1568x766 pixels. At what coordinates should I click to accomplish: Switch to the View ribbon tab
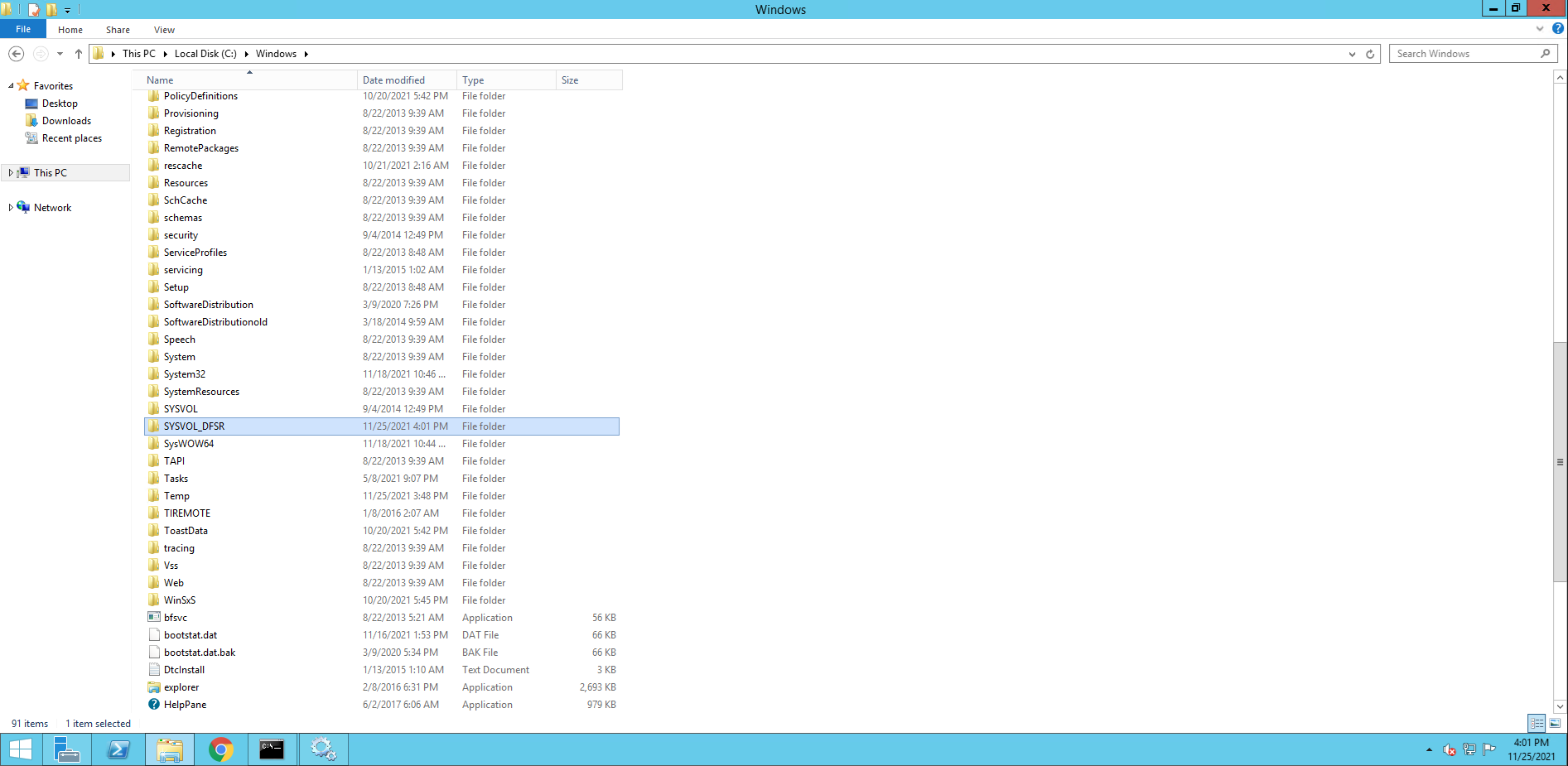pyautogui.click(x=164, y=30)
